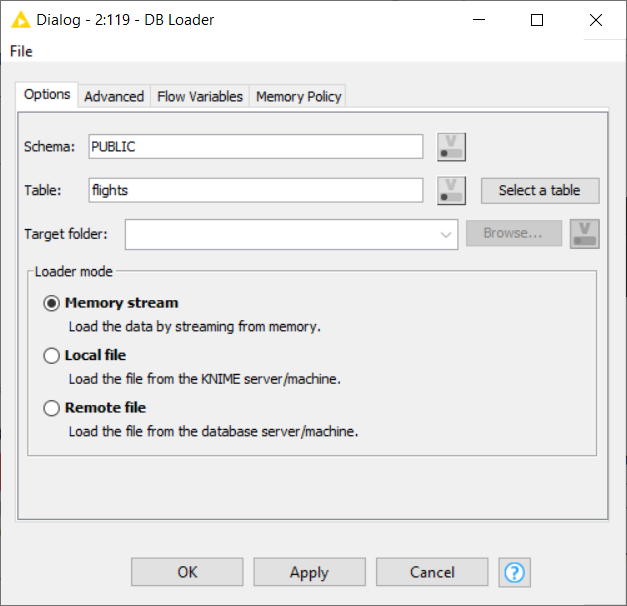
Task: Click the Browse... button
Action: coord(513,233)
